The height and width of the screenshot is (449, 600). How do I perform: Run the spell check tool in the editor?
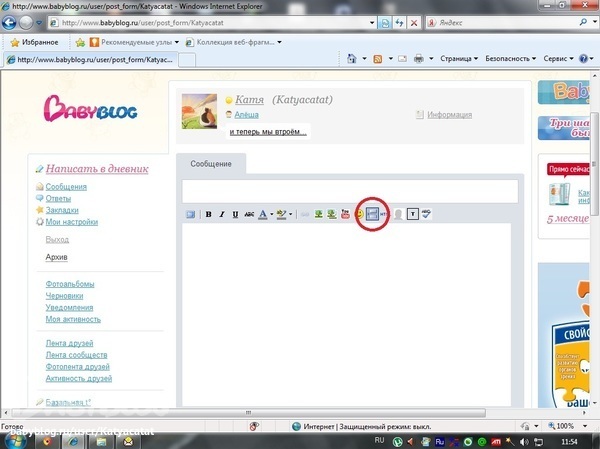click(x=425, y=214)
